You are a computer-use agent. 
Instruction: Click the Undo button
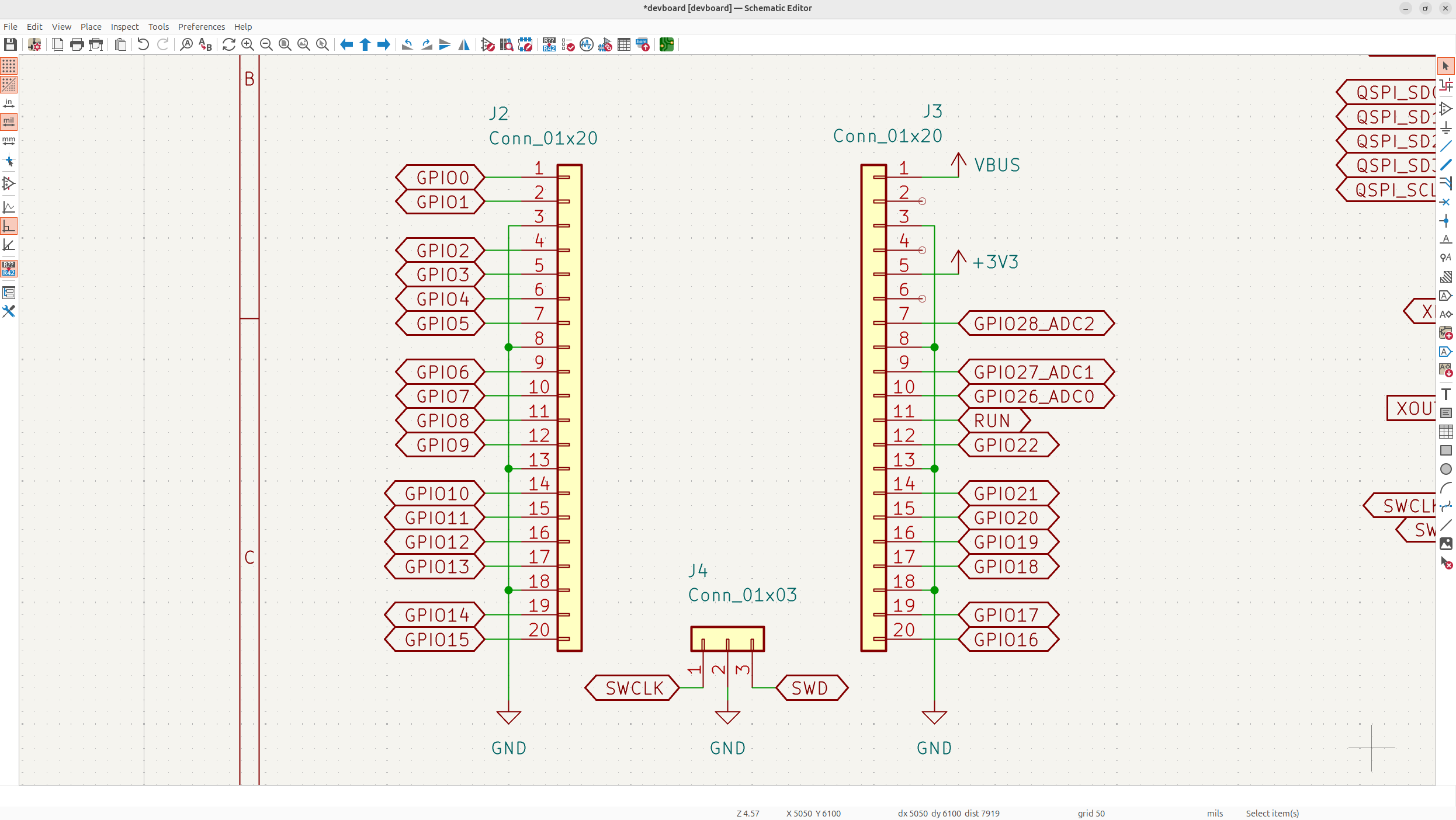click(x=143, y=44)
